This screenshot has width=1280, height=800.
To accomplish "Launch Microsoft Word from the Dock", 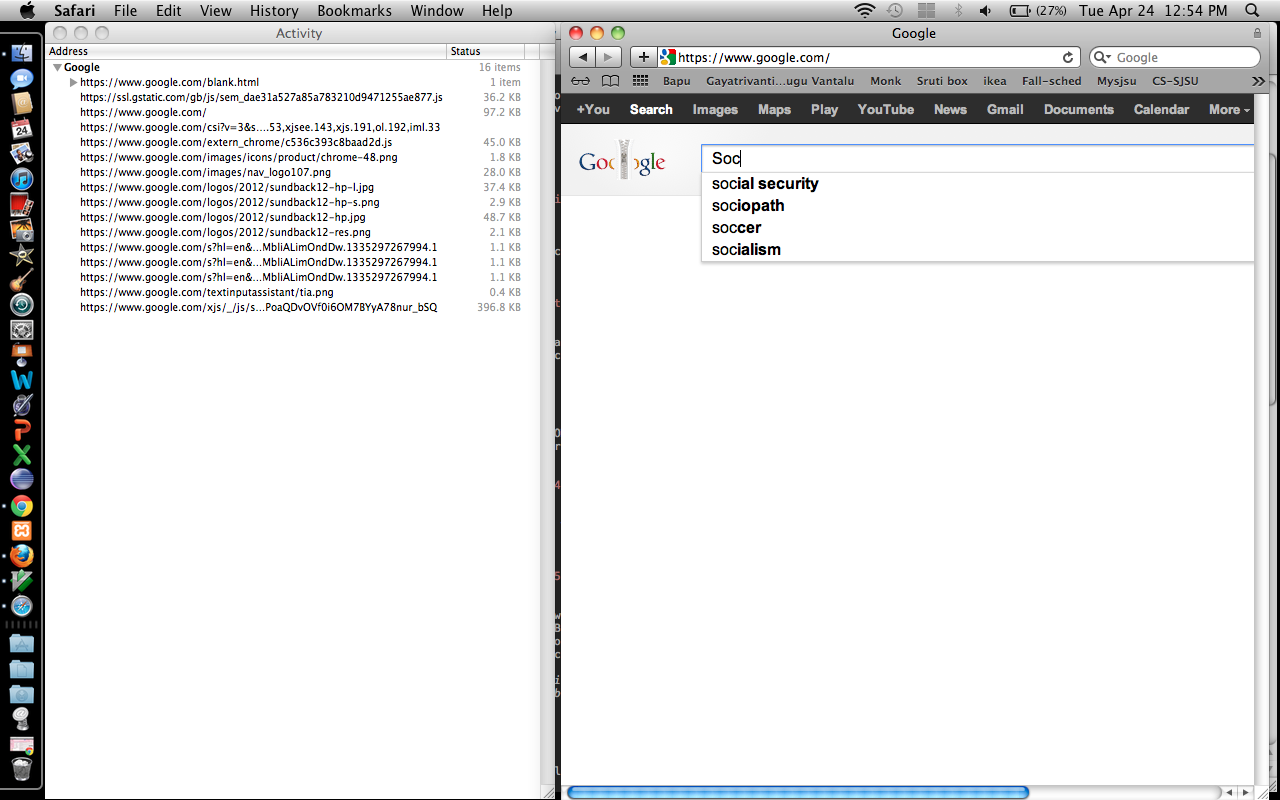I will tap(22, 380).
